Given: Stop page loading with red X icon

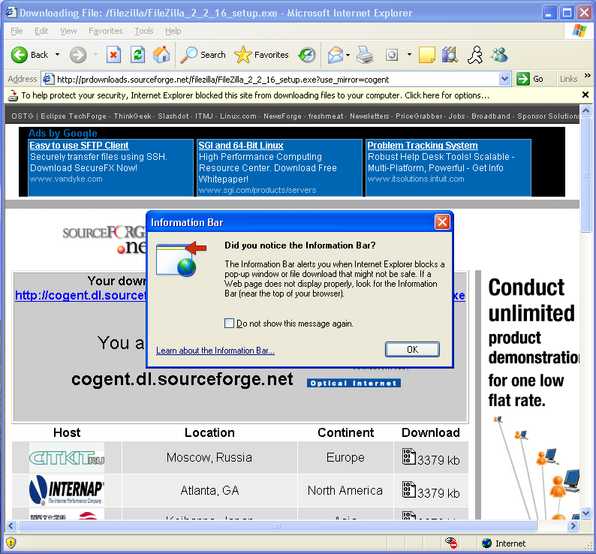Looking at the screenshot, I should click(x=113, y=55).
